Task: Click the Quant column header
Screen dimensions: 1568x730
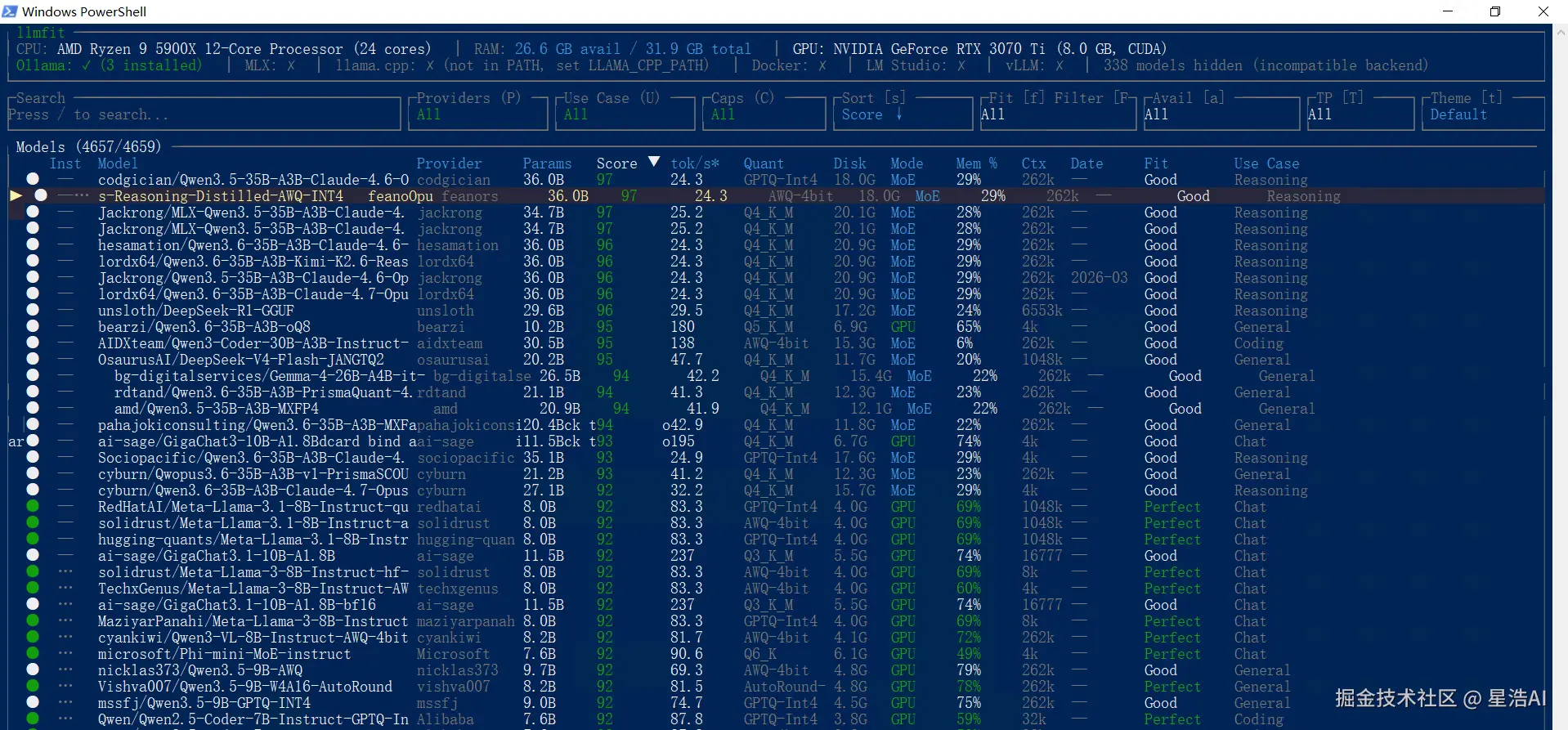Action: (x=764, y=163)
